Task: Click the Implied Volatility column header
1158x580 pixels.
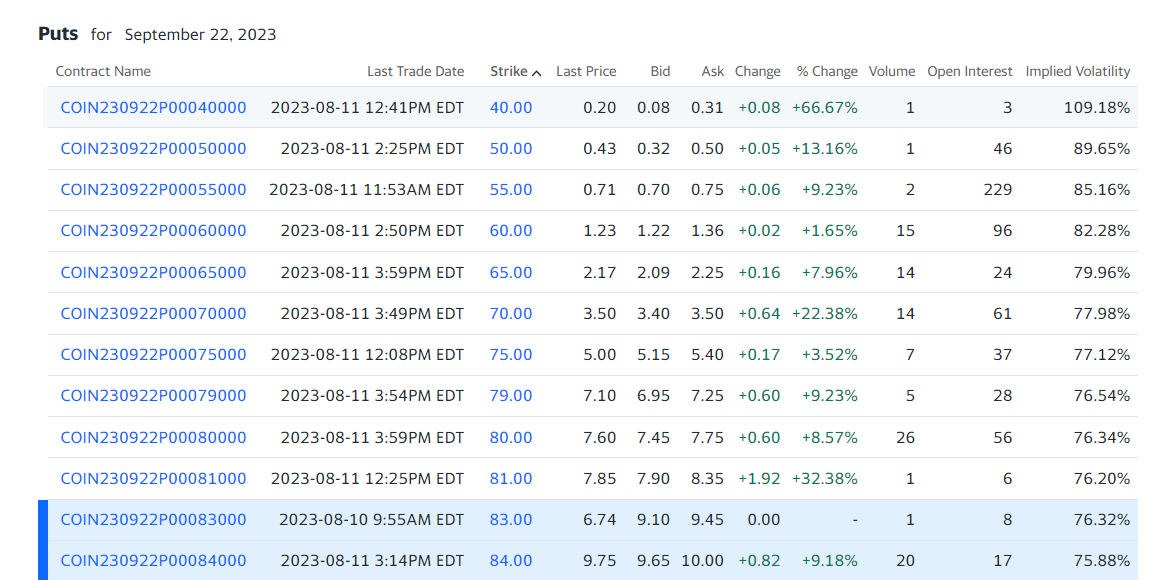Action: [1077, 71]
